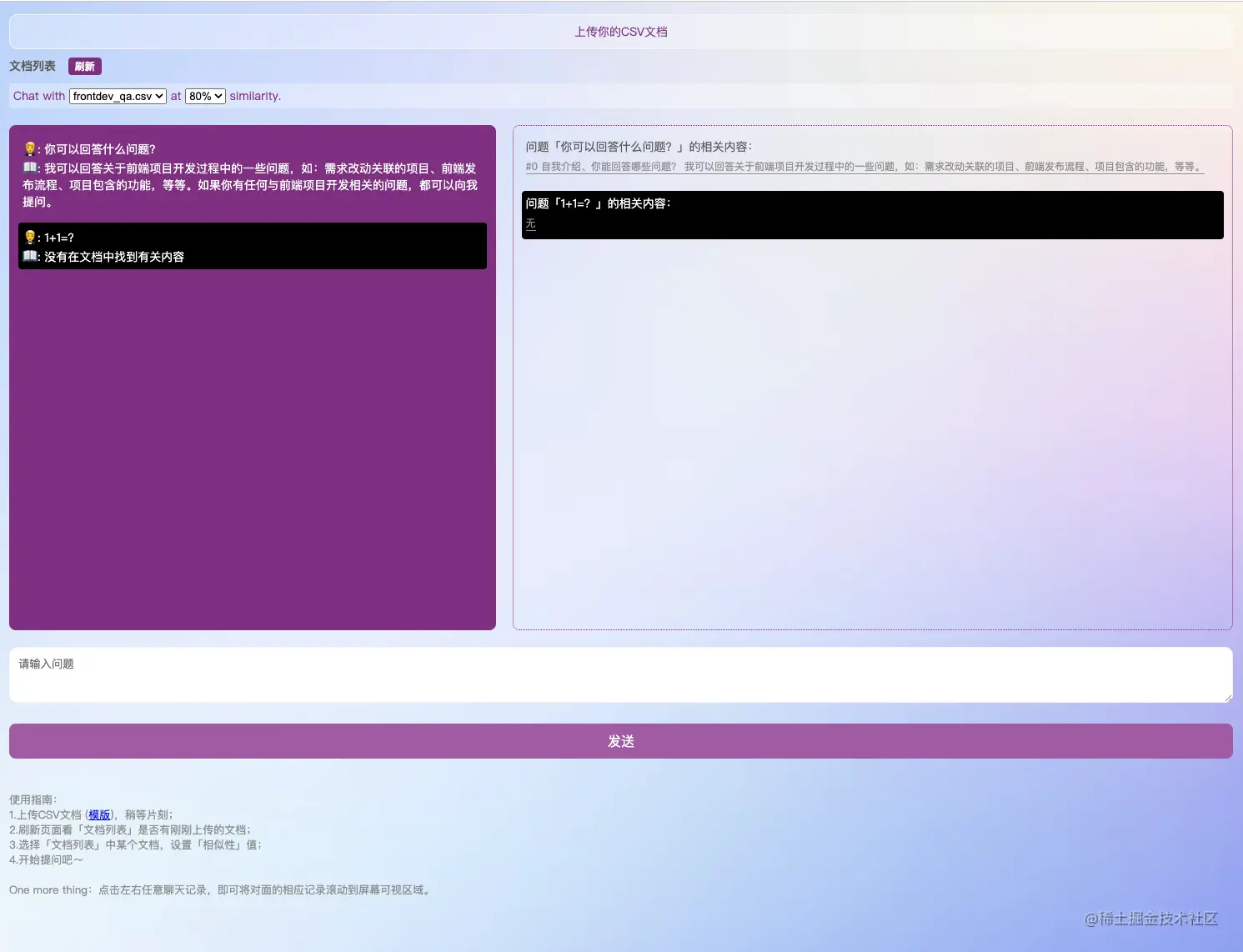The height and width of the screenshot is (952, 1243).
Task: Click the lightbulb icon beside 1+1=?
Action: [x=30, y=238]
